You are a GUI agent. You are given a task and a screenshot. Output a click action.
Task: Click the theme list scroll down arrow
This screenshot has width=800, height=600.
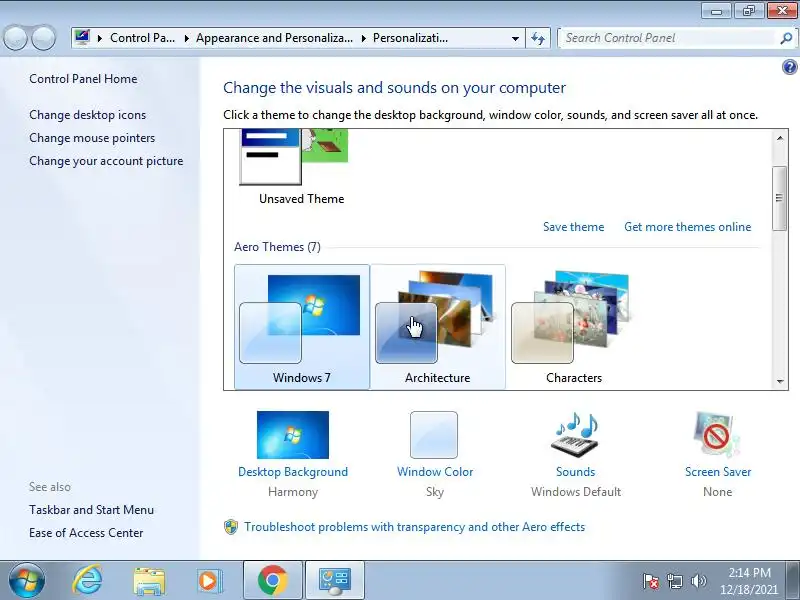pyautogui.click(x=780, y=381)
